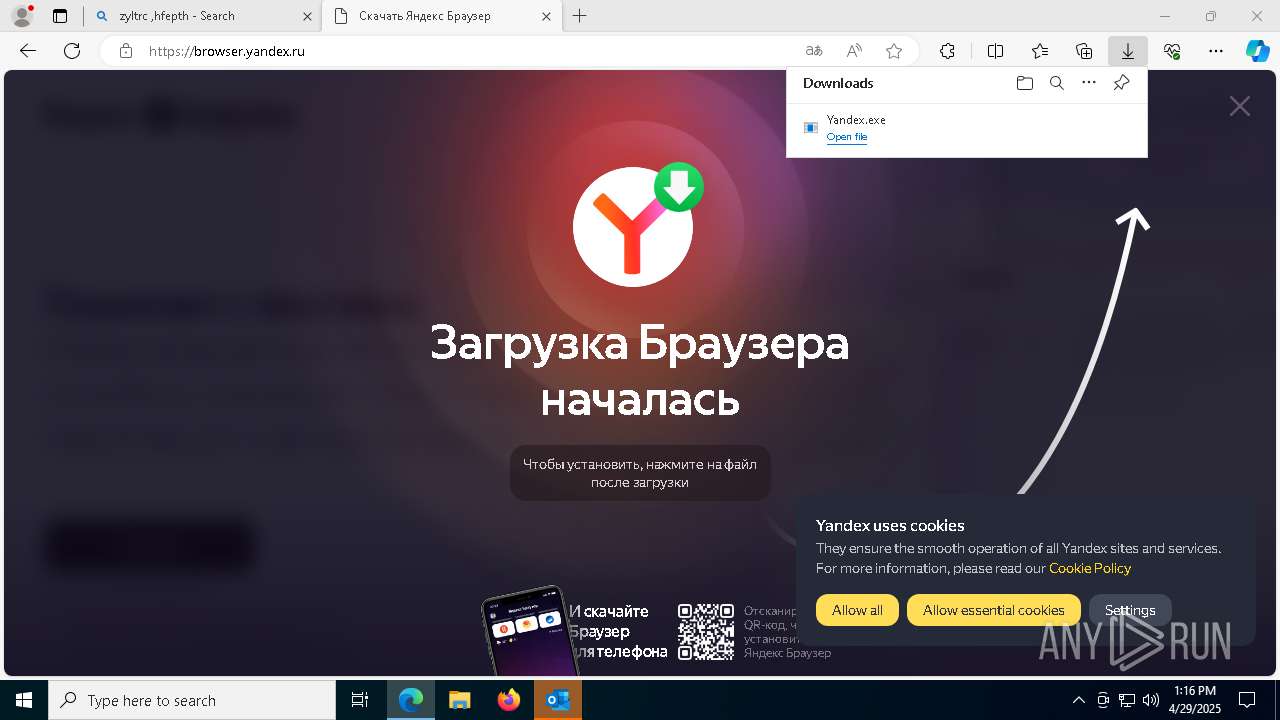The height and width of the screenshot is (720, 1280).
Task: Click the taskbar 'Type here to search' box
Action: [192, 700]
